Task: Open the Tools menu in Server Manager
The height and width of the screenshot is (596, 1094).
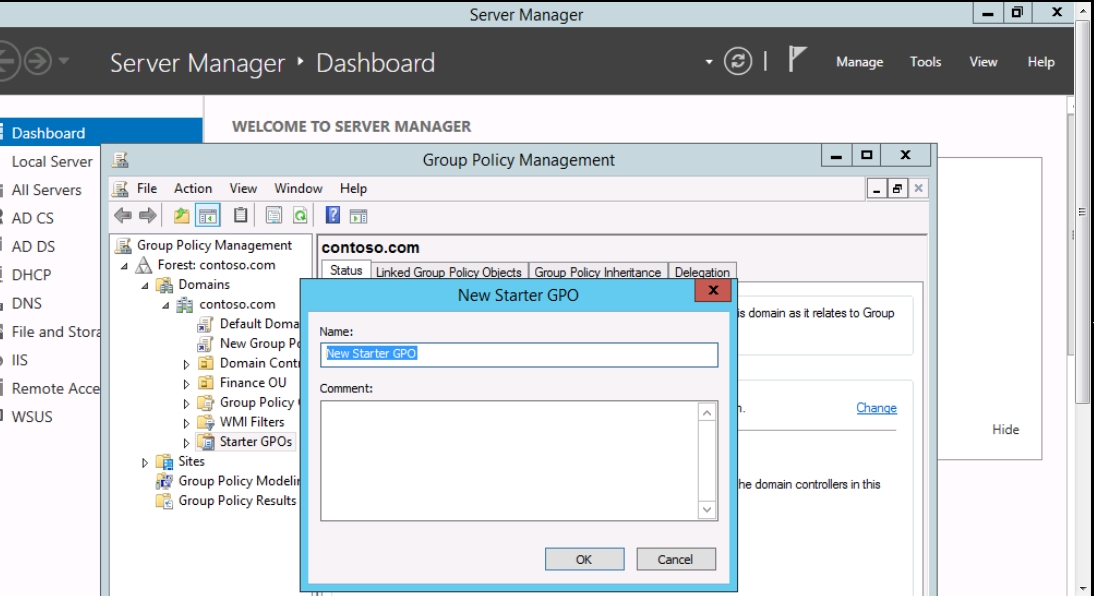Action: click(x=925, y=62)
